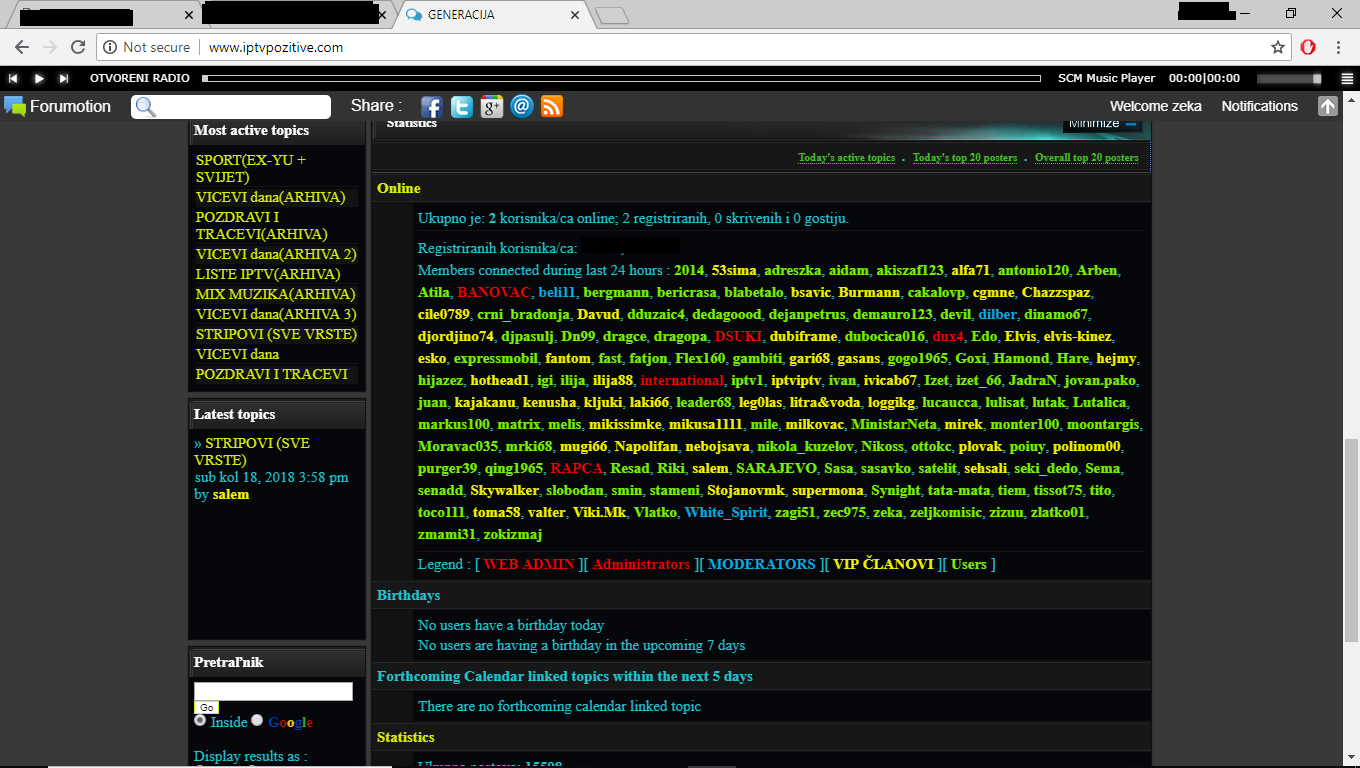Screen dimensions: 1360x768
Task: Click the address bar URL www.iptvpozitive.com
Action: (x=276, y=47)
